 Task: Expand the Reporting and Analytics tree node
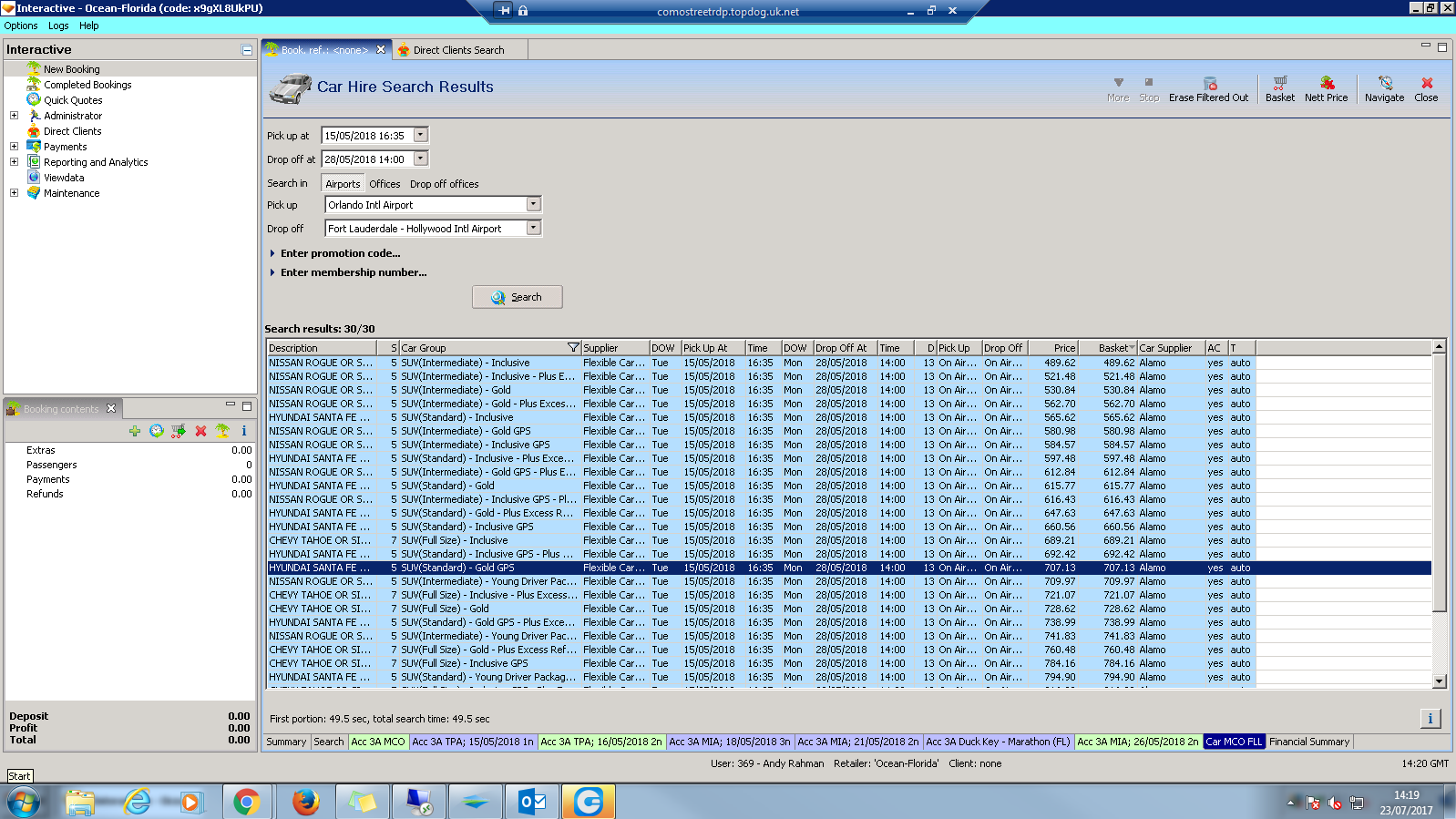pyautogui.click(x=14, y=162)
